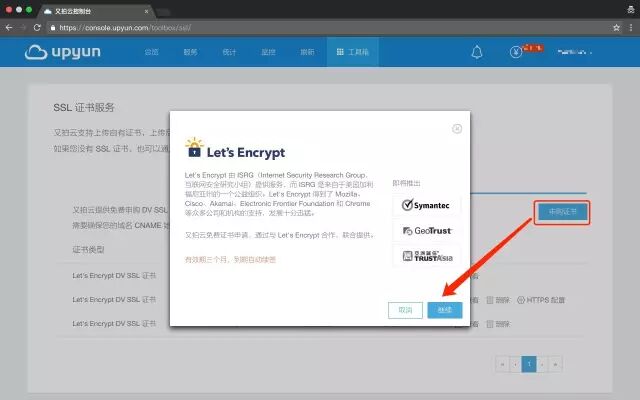This screenshot has height=400, width=640.
Task: Click 取消 to cancel the dialog
Action: [405, 310]
